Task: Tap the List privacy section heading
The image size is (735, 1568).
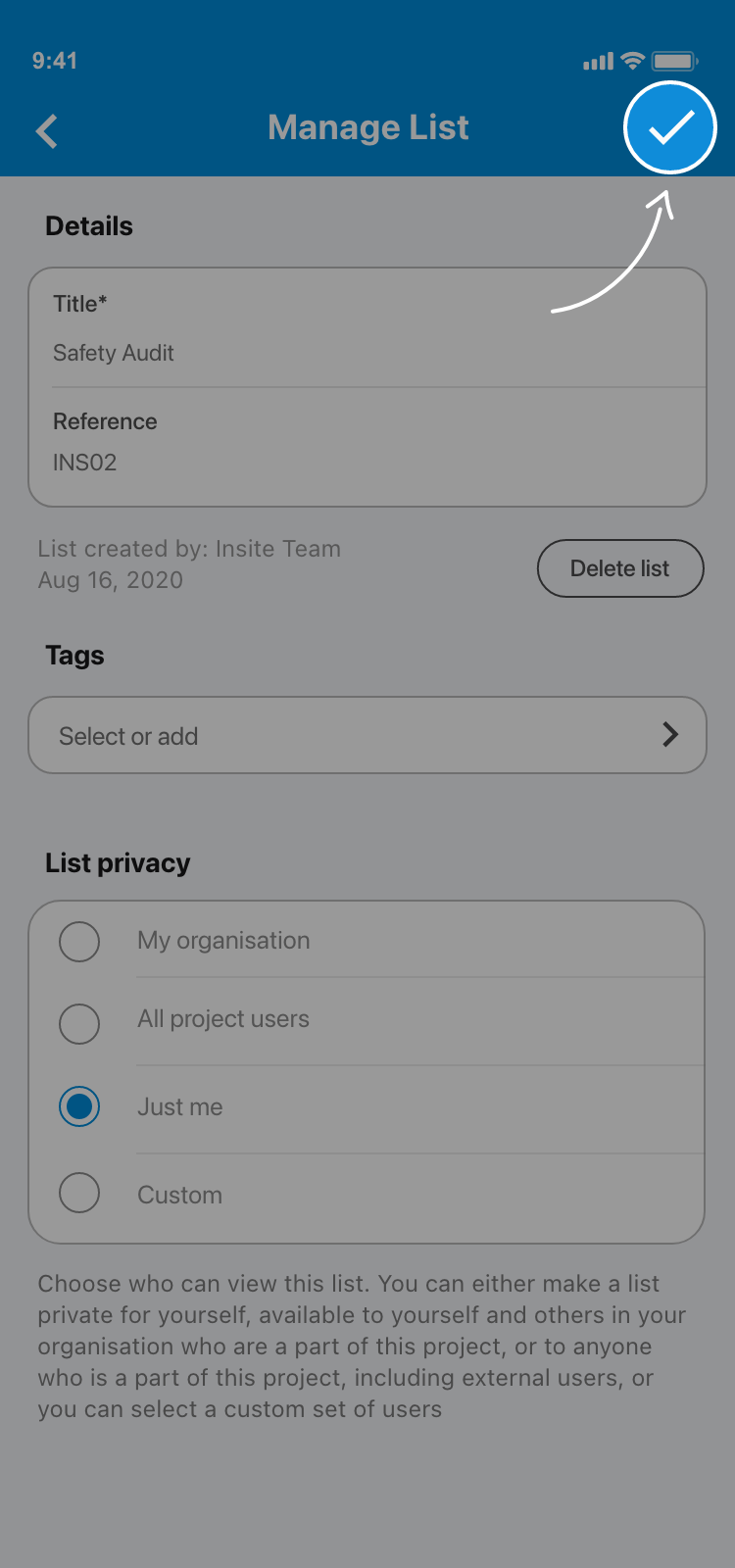Action: [x=118, y=863]
